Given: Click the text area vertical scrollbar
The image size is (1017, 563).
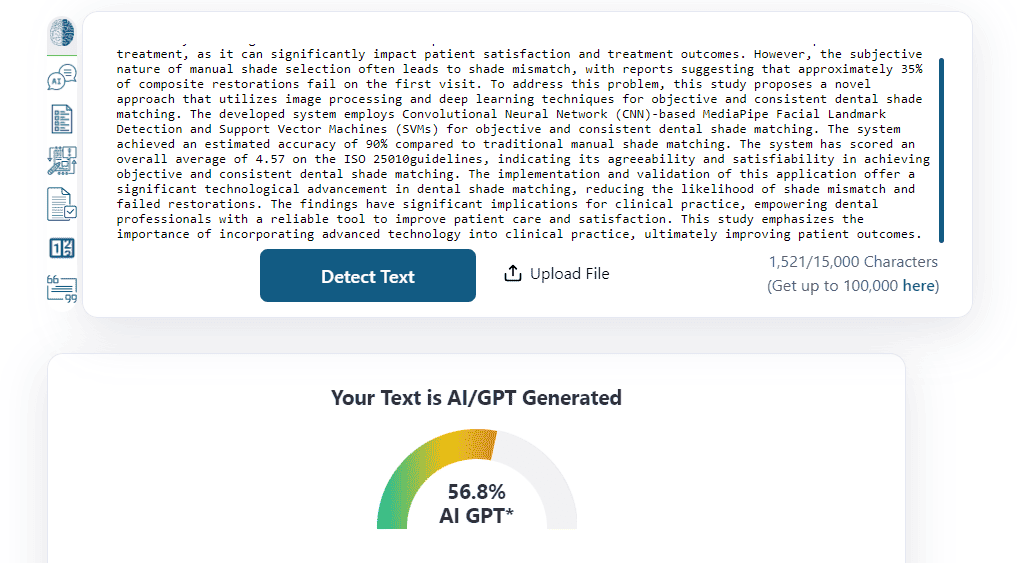Looking at the screenshot, I should tap(941, 150).
